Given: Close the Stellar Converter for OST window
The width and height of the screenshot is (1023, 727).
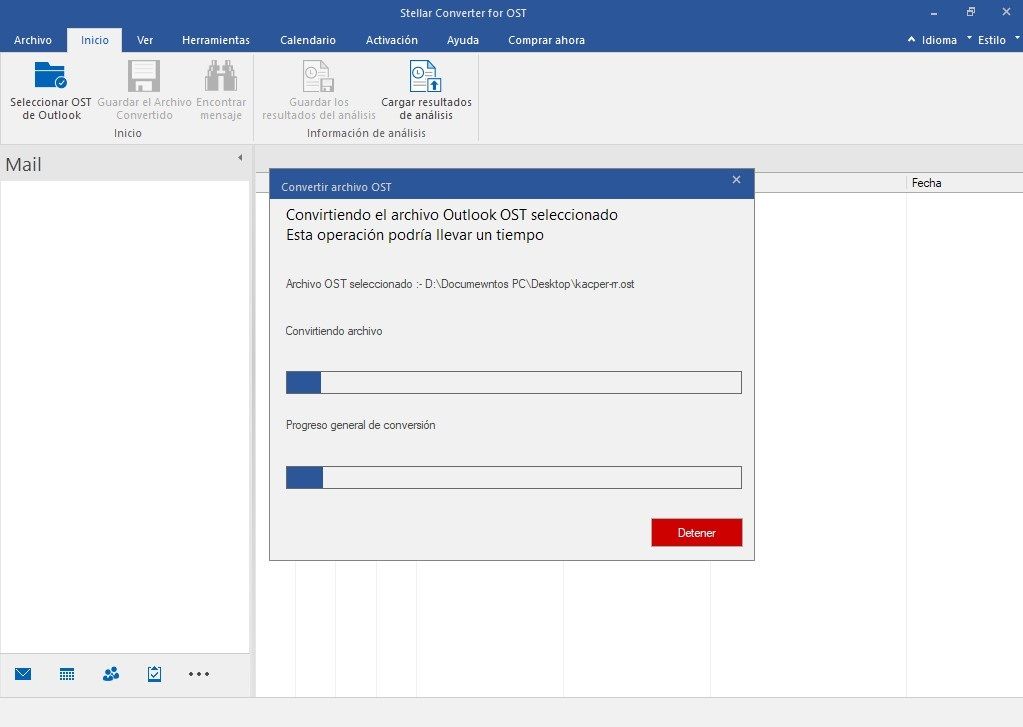Looking at the screenshot, I should (1006, 12).
